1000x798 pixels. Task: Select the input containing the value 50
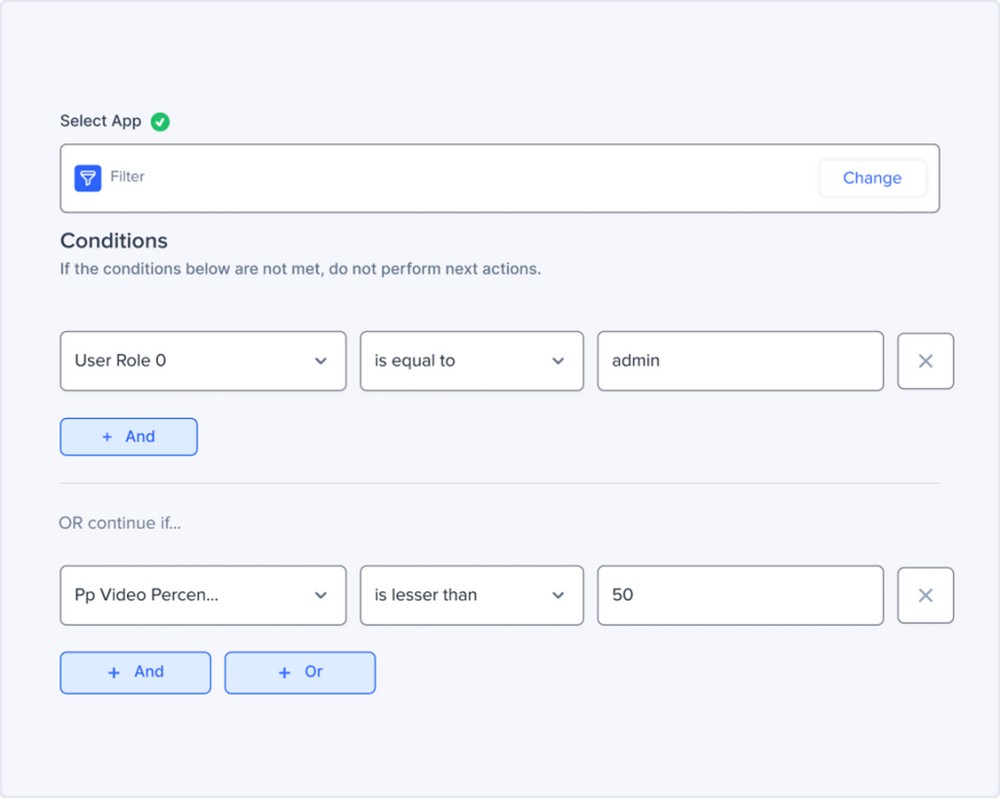tap(740, 595)
